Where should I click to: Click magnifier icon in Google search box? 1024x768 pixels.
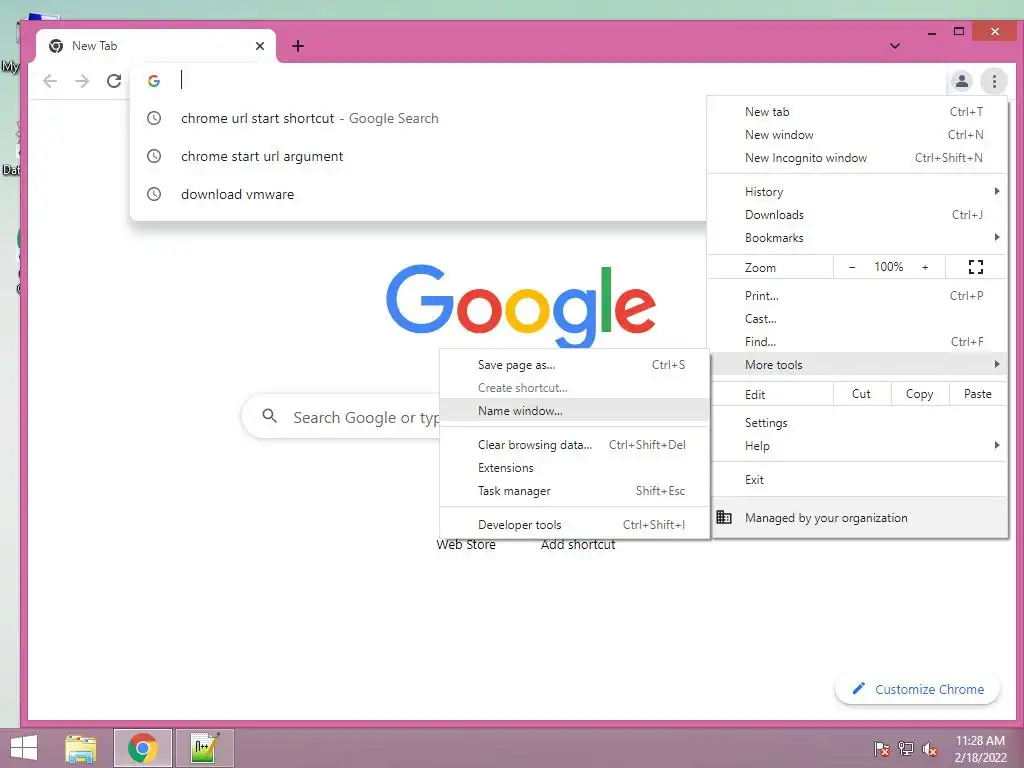[269, 415]
